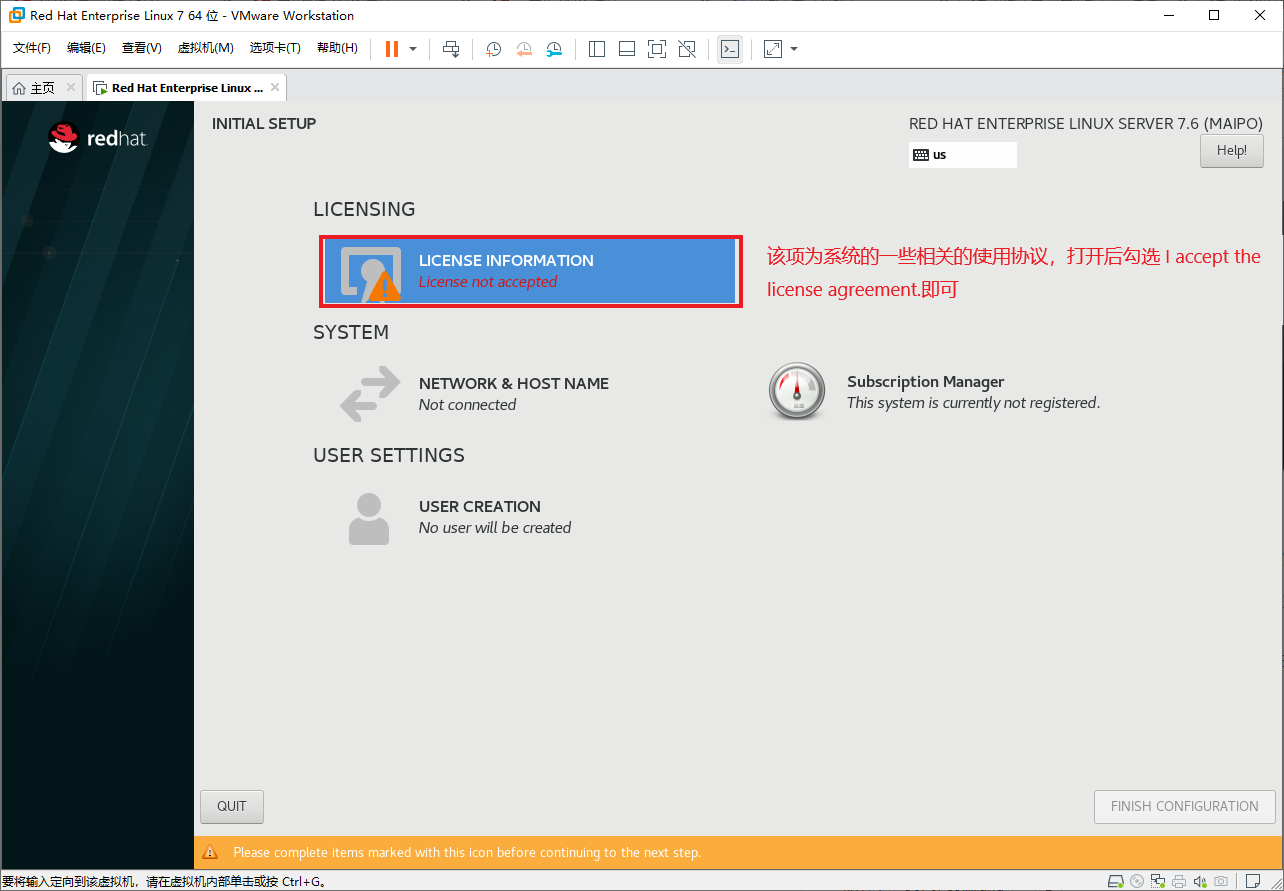
Task: Open the 虚拟机(M) menu
Action: pyautogui.click(x=205, y=48)
